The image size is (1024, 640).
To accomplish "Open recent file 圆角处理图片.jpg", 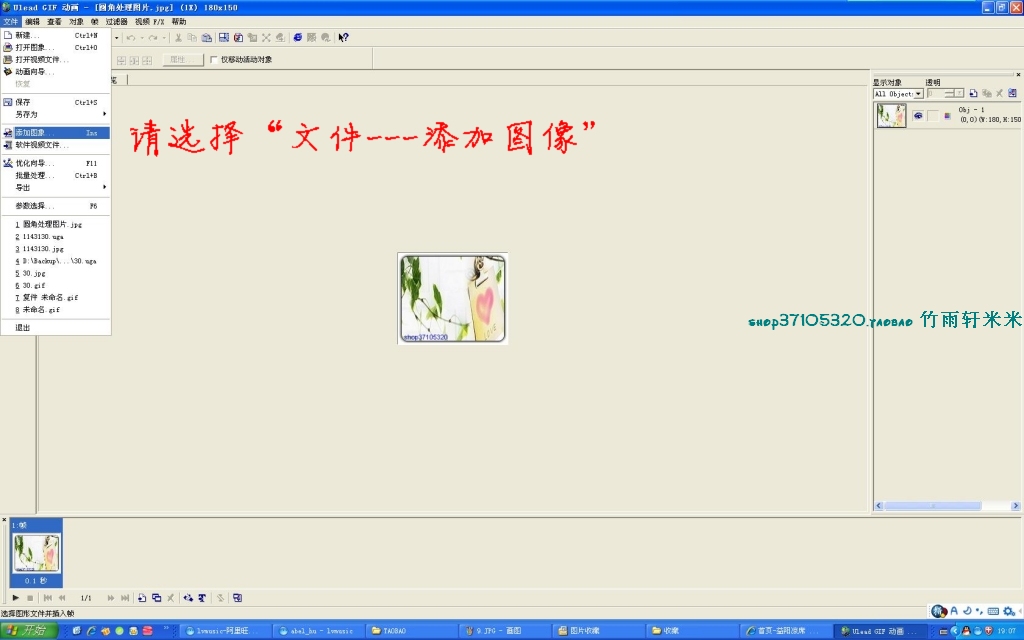I will click(x=56, y=224).
